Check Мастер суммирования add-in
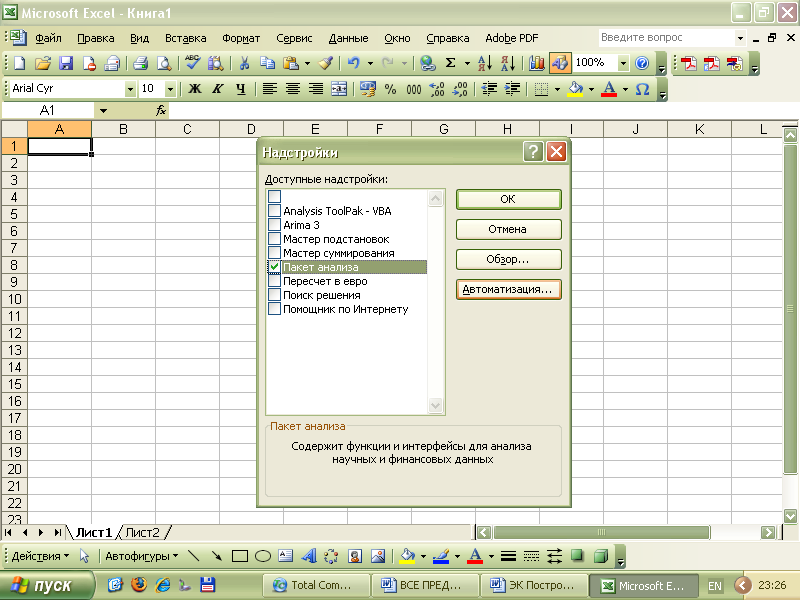Viewport: 800px width, 600px height. pyautogui.click(x=274, y=253)
